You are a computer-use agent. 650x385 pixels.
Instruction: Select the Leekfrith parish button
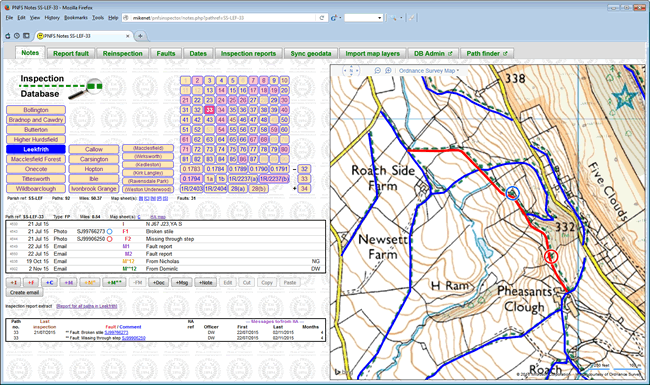pos(36,149)
